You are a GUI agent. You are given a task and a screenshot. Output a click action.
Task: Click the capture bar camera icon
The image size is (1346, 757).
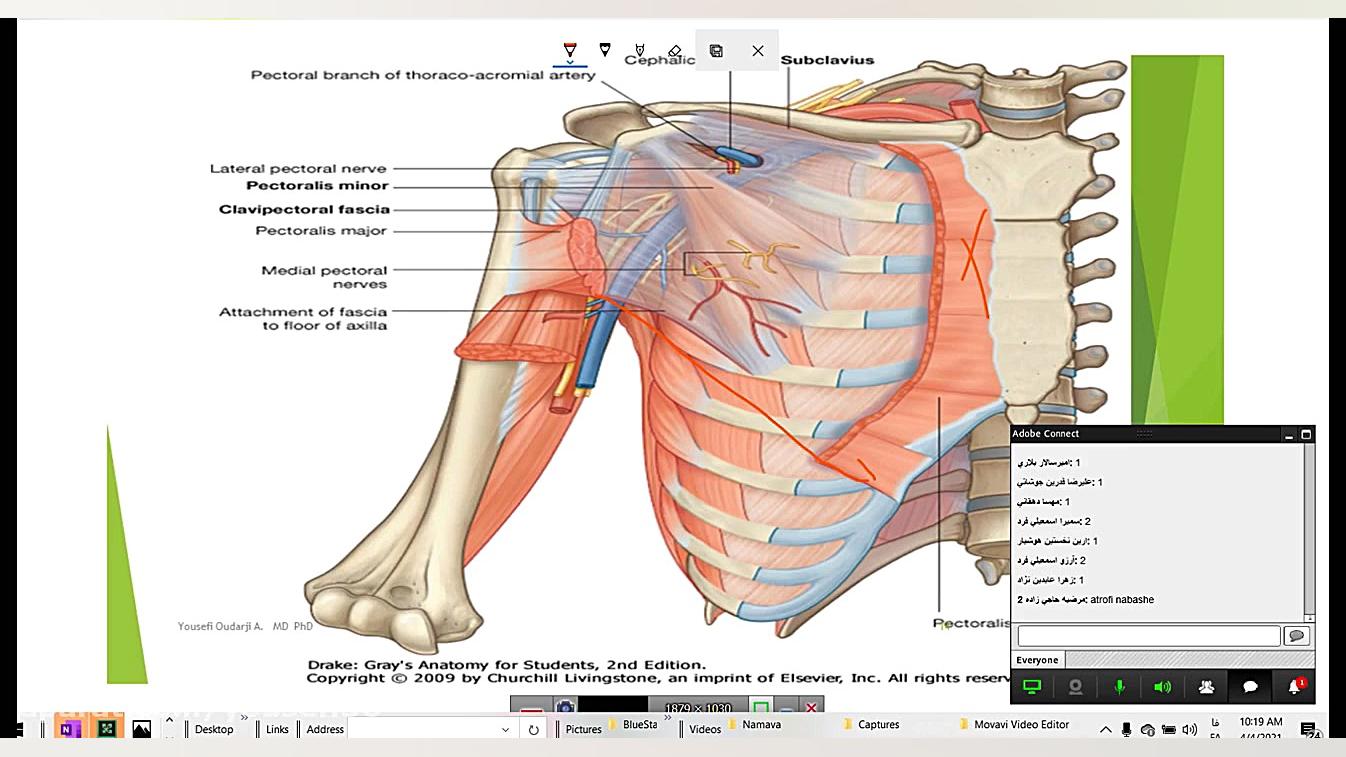point(565,707)
